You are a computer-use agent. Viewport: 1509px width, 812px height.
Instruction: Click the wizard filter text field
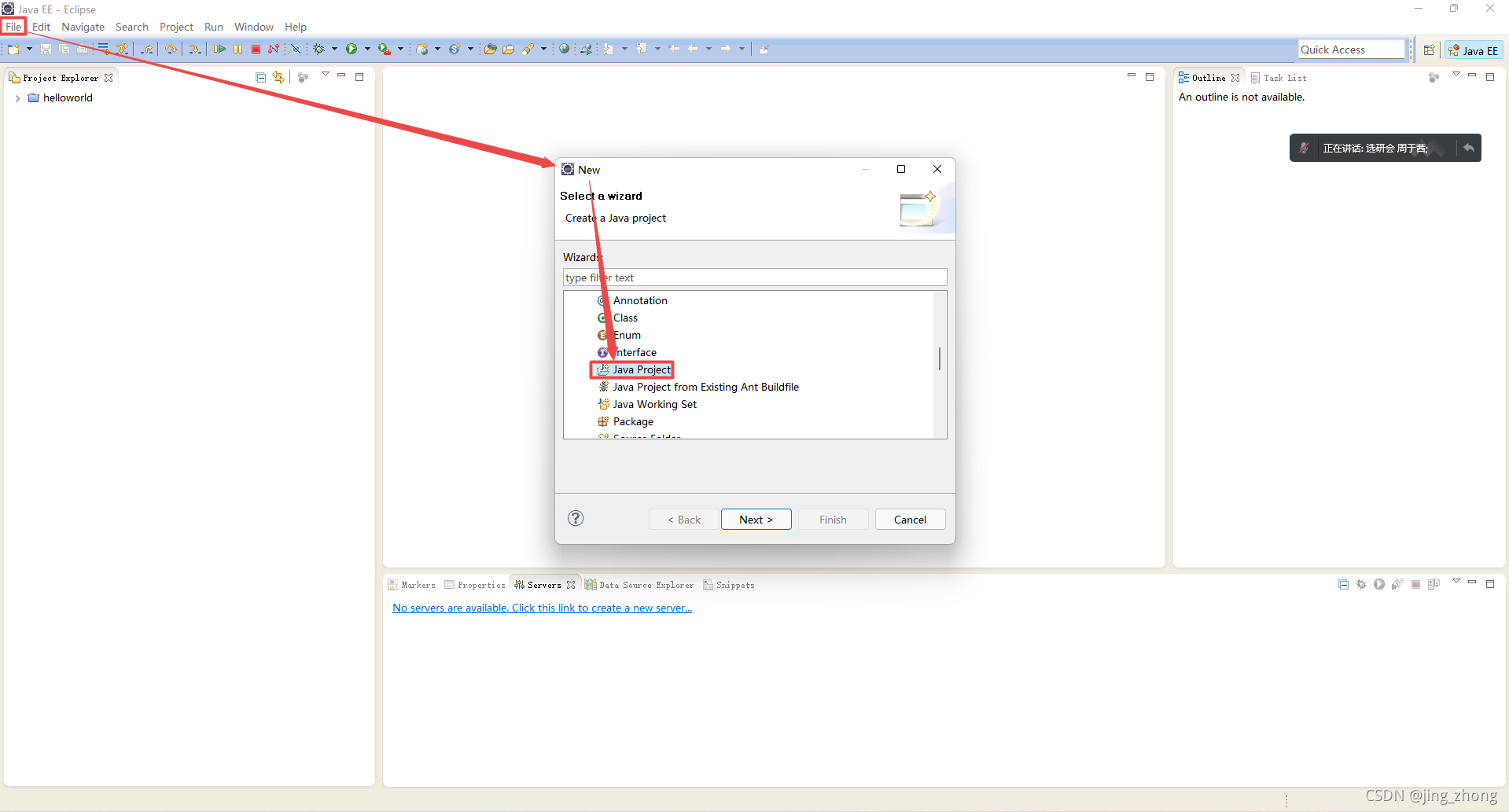click(x=755, y=277)
